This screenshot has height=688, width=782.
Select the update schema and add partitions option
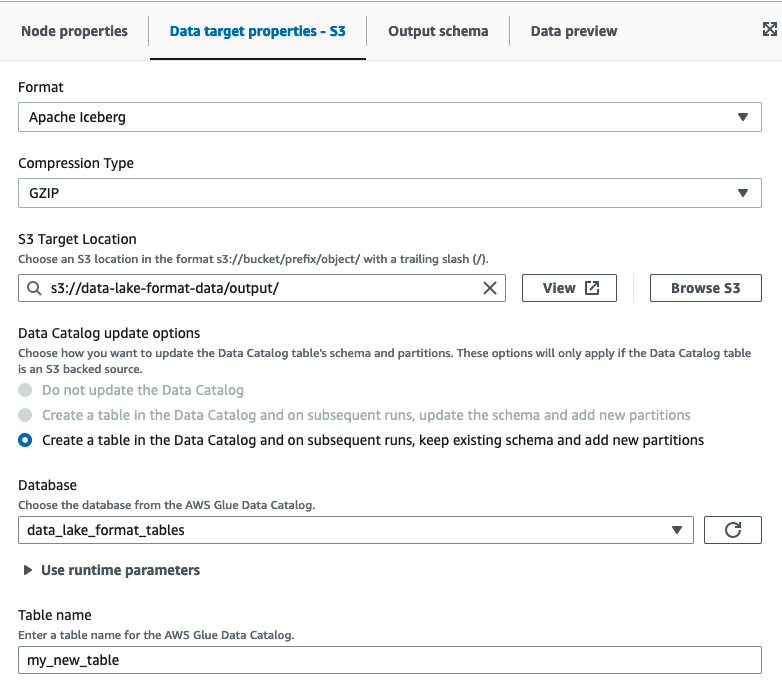pos(25,415)
